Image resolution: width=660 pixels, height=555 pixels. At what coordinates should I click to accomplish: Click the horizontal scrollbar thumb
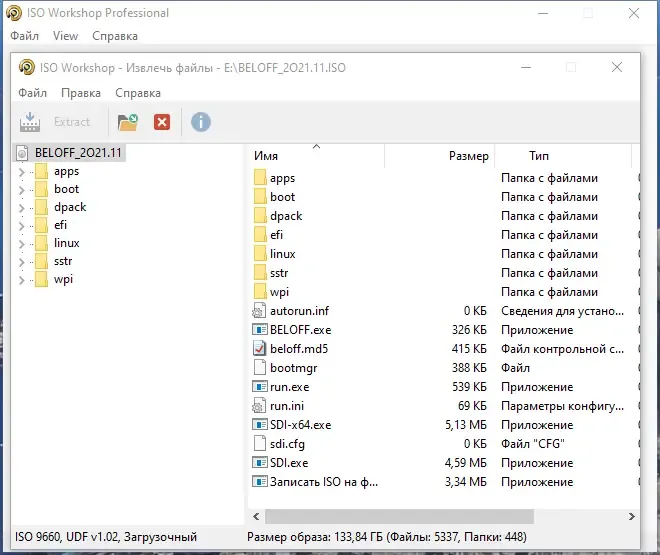point(399,516)
